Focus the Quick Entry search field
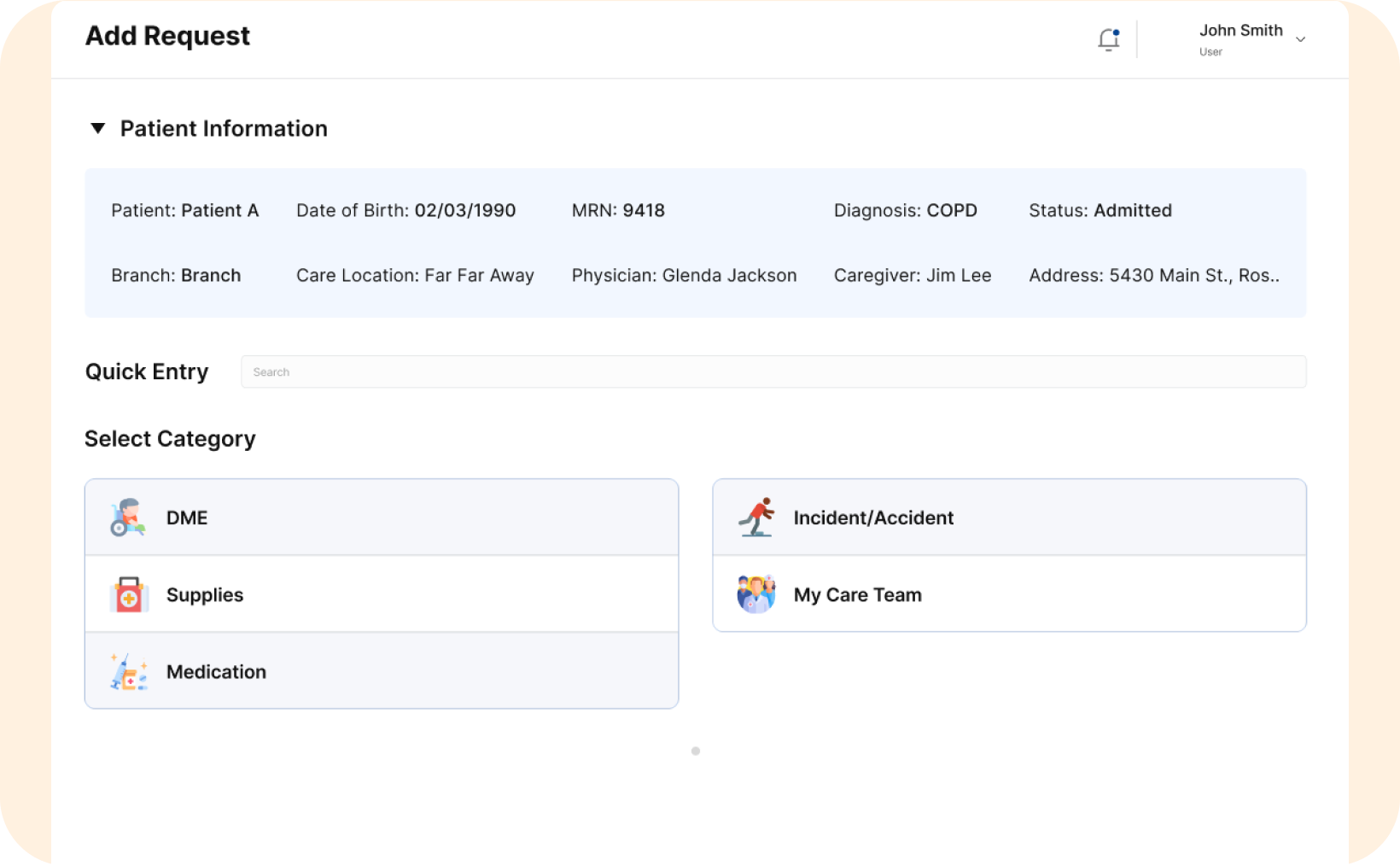Screen dimensions: 1400x866 tap(773, 372)
